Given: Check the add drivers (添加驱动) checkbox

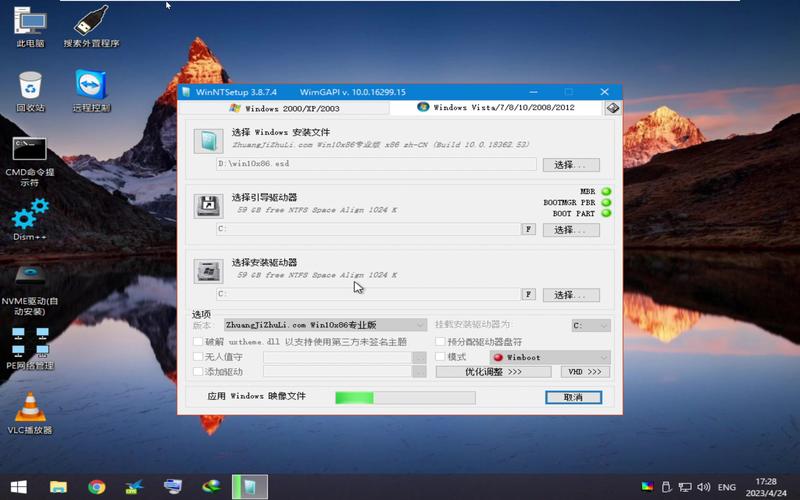Looking at the screenshot, I should 198,371.
